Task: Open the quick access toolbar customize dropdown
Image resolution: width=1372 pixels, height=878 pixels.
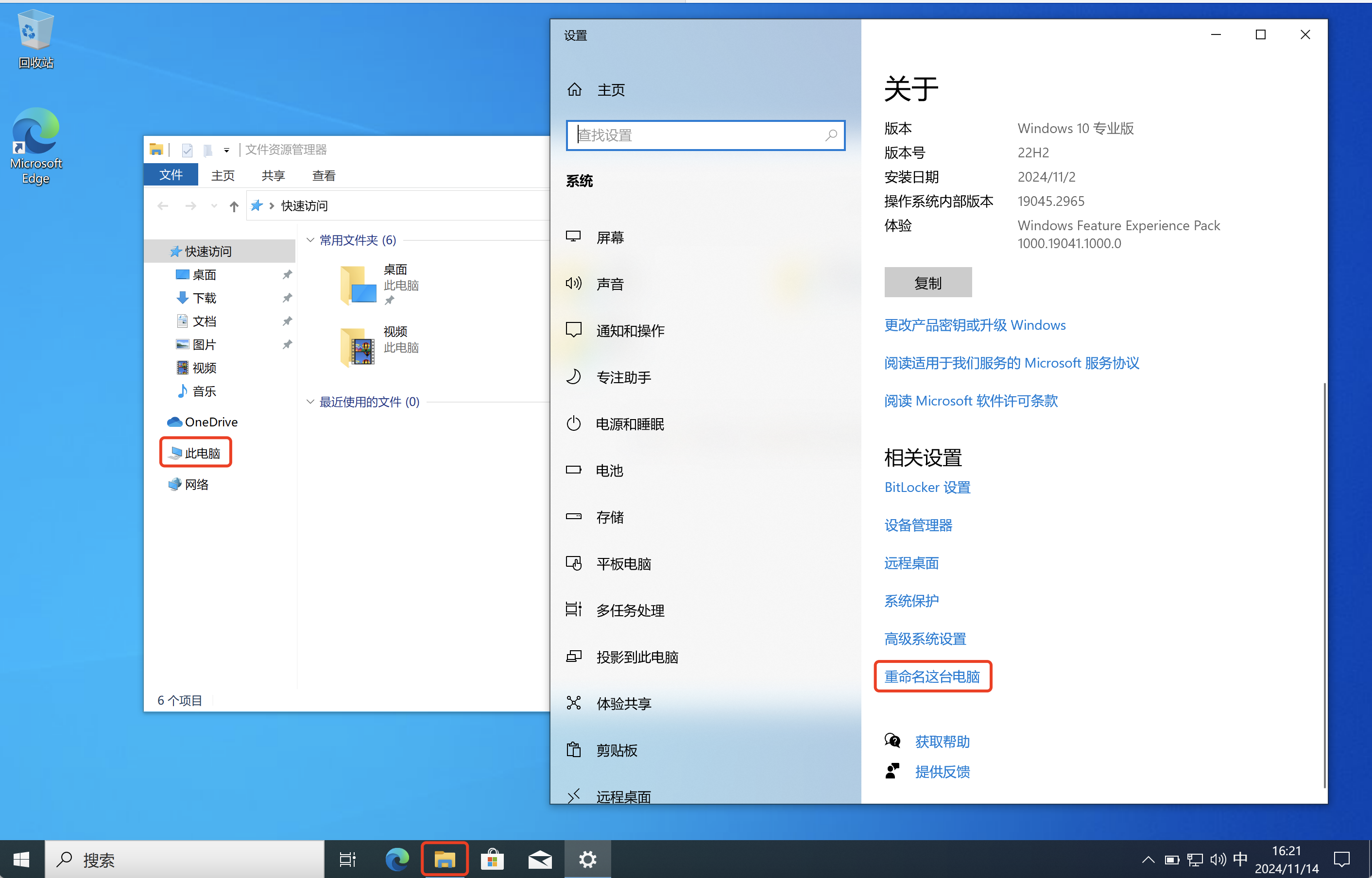Action: click(226, 151)
